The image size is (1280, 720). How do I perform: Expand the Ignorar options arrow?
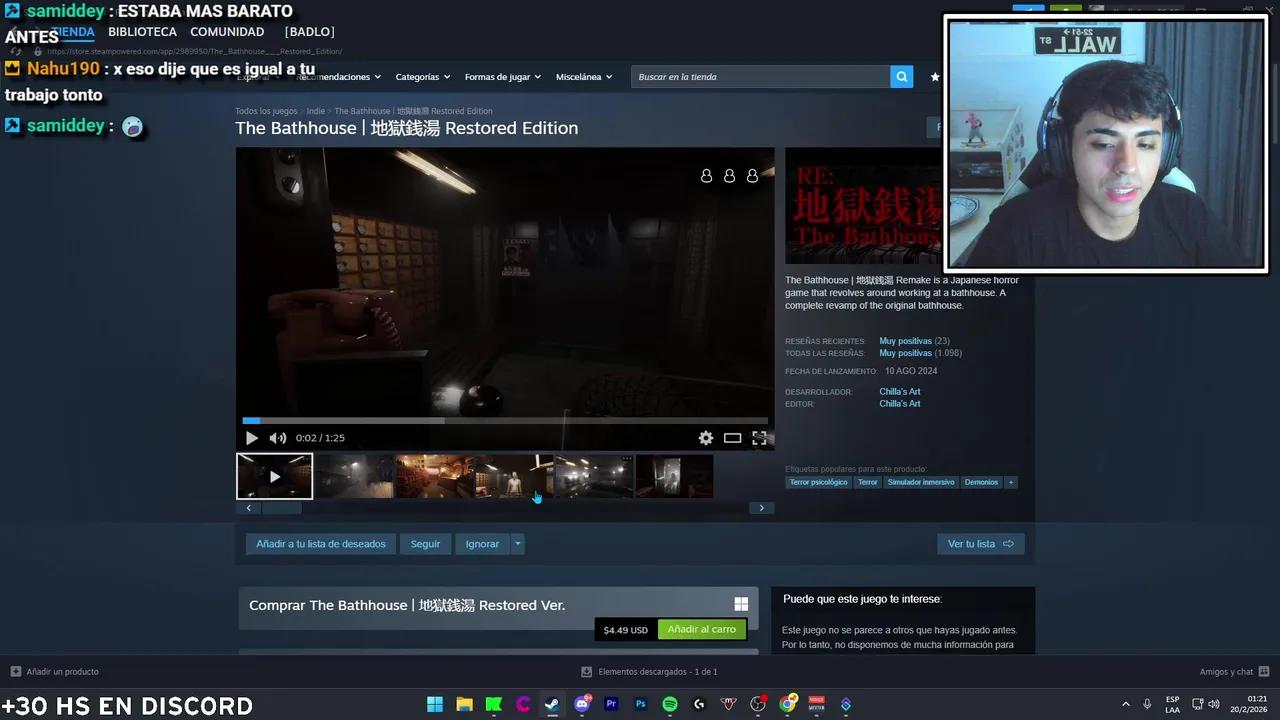pos(517,544)
